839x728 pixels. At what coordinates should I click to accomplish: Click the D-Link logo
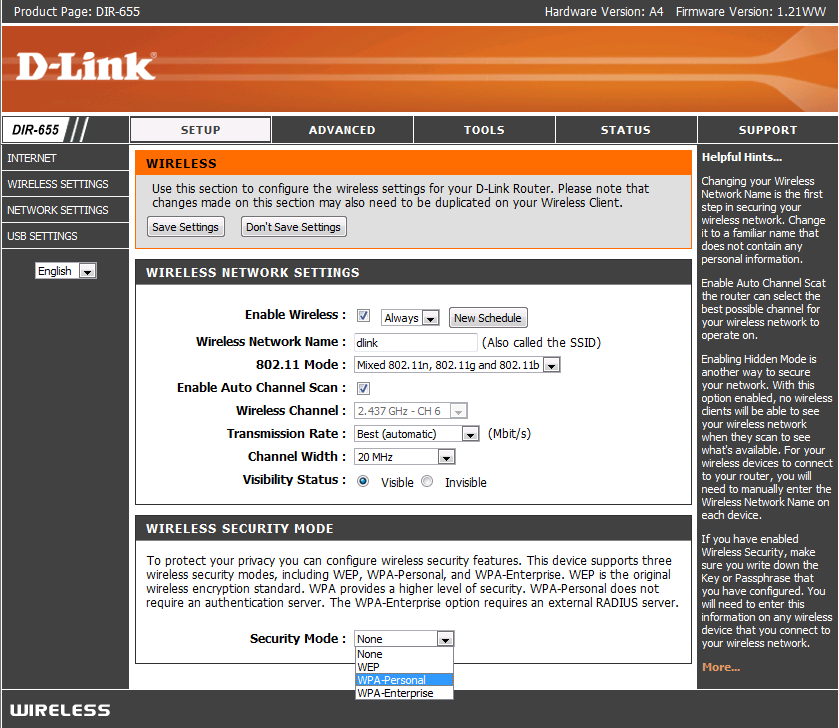(x=86, y=66)
